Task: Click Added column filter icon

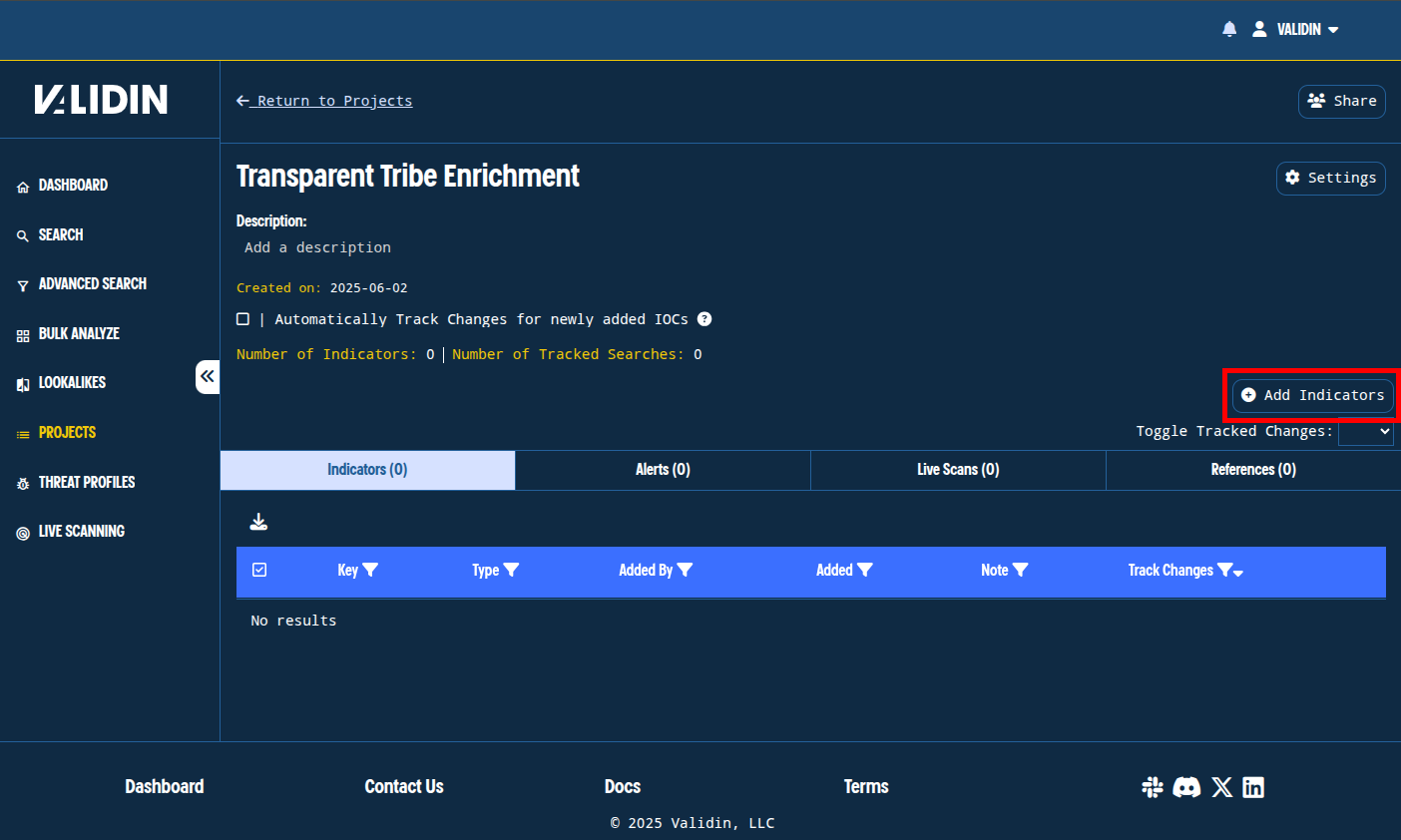Action: point(865,571)
